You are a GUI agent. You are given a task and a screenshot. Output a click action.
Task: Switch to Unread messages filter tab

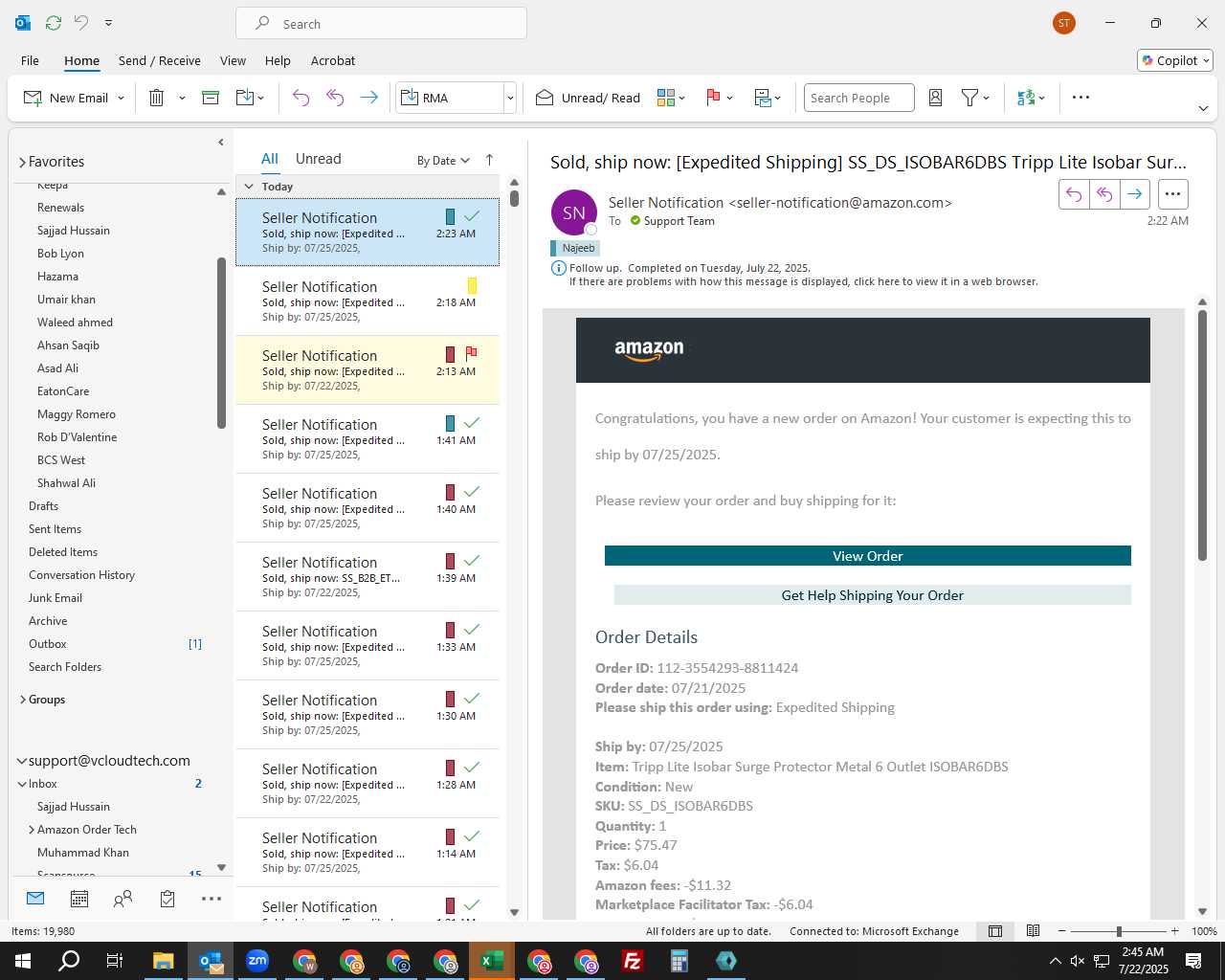point(318,159)
